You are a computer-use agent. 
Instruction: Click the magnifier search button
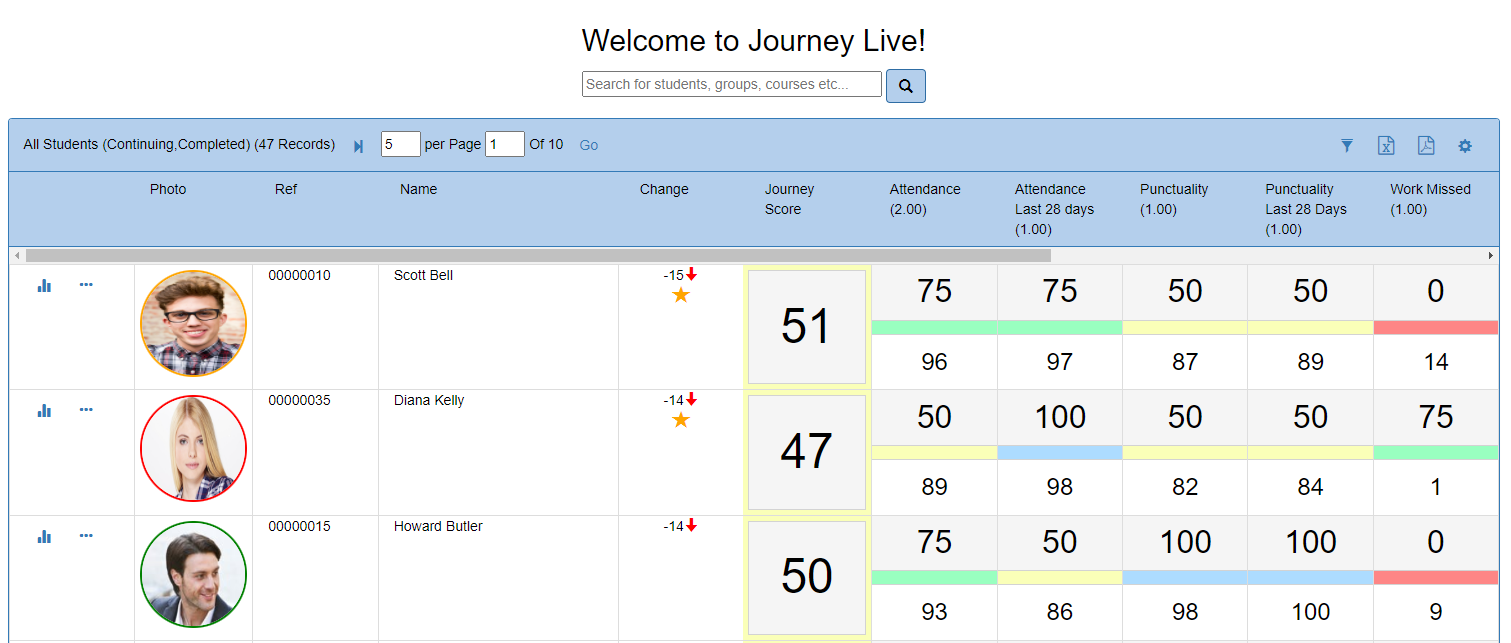(905, 86)
